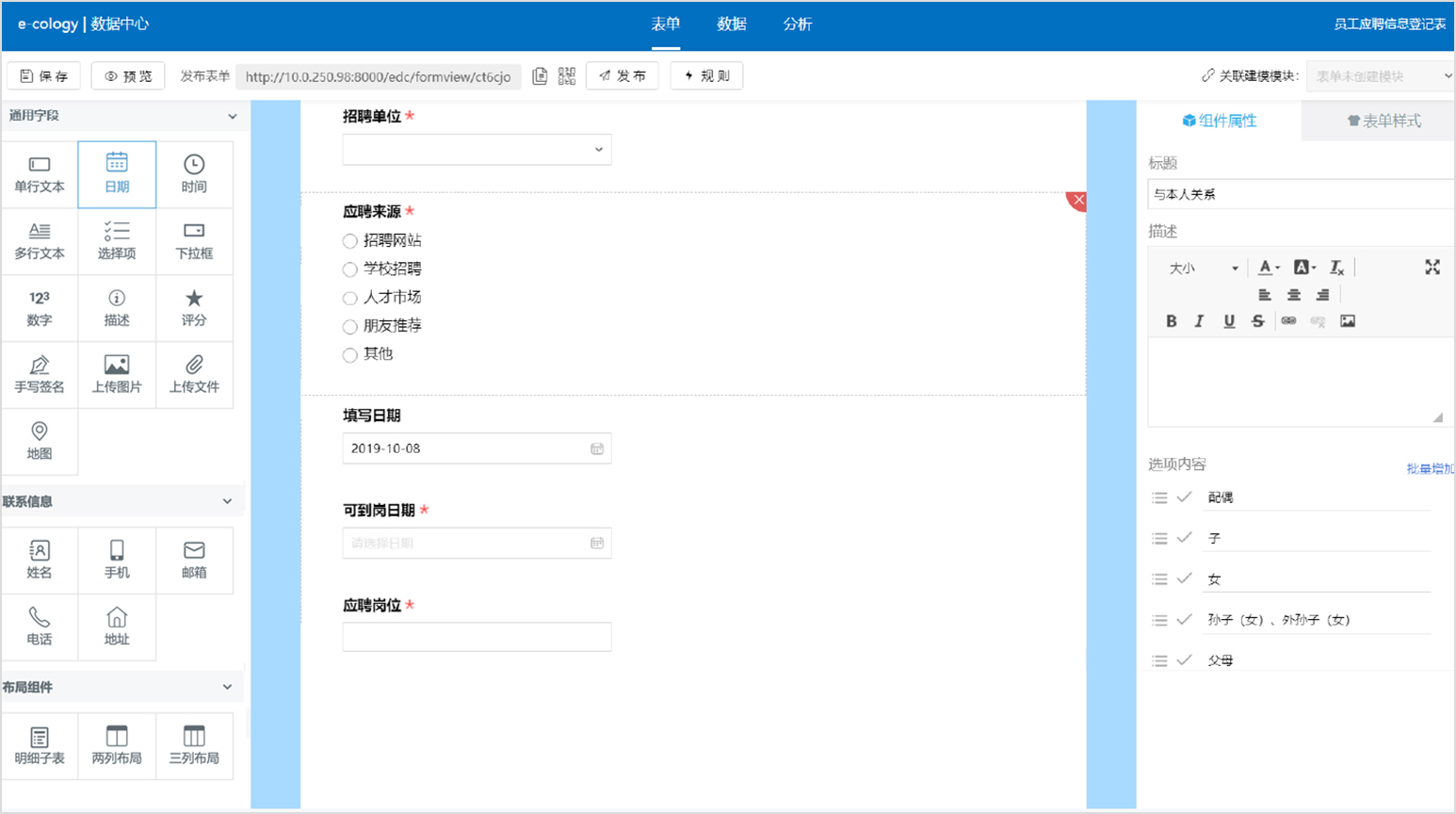Collapse the 通用字段 section
Viewport: 1456px width, 814px height.
tap(232, 116)
